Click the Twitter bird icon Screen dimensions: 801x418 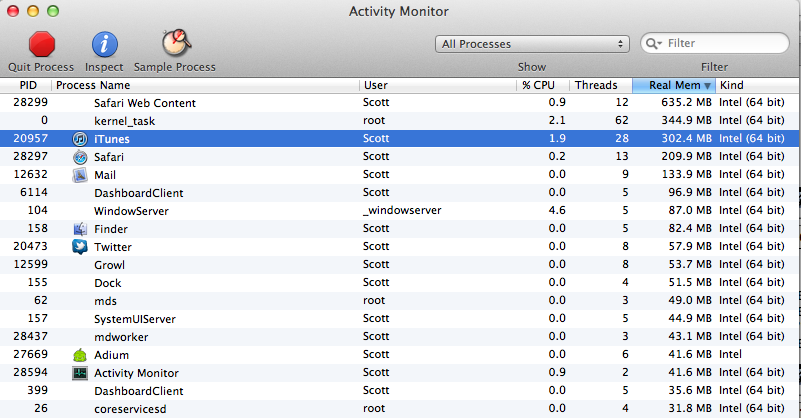click(x=80, y=247)
